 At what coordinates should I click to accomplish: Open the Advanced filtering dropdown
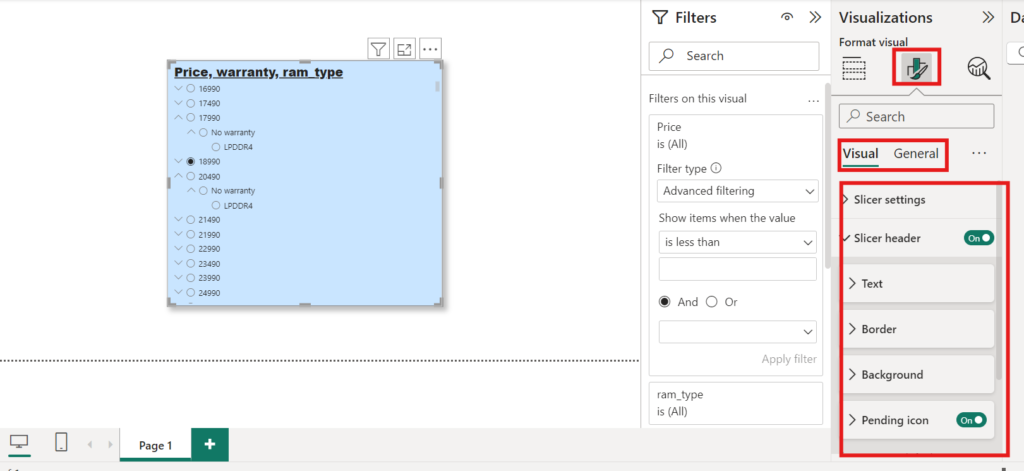coord(738,191)
